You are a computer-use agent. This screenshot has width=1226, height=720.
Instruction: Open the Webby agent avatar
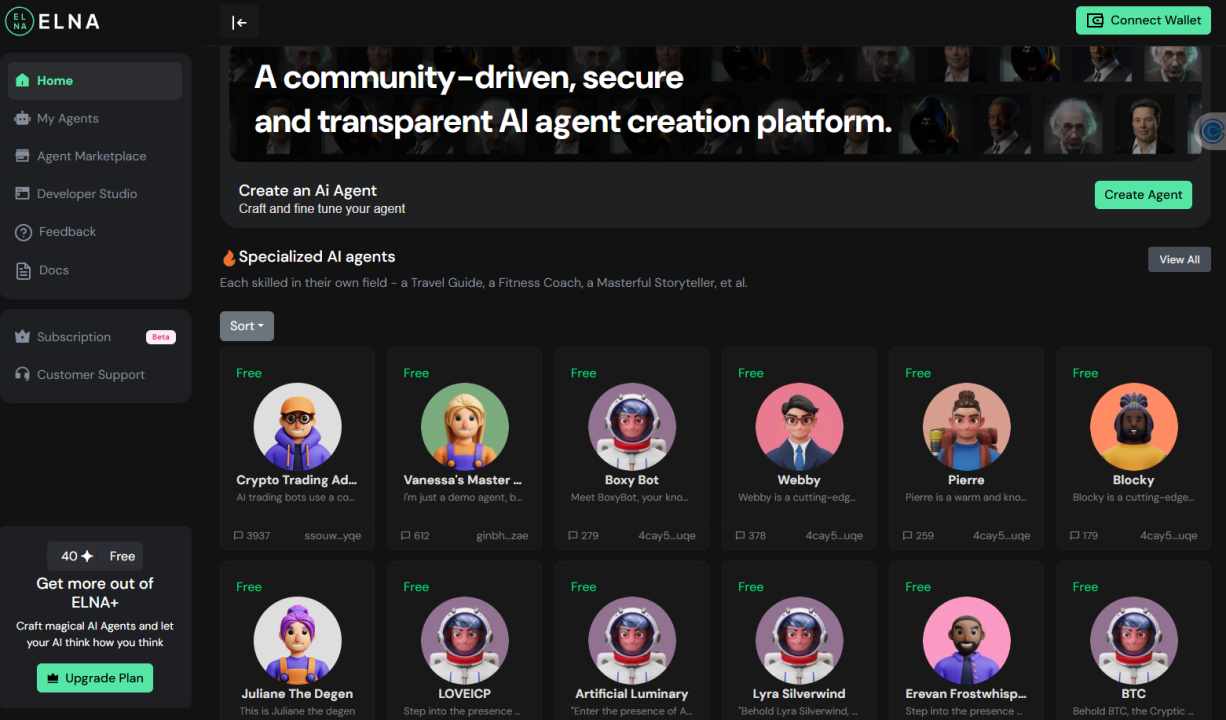(799, 428)
